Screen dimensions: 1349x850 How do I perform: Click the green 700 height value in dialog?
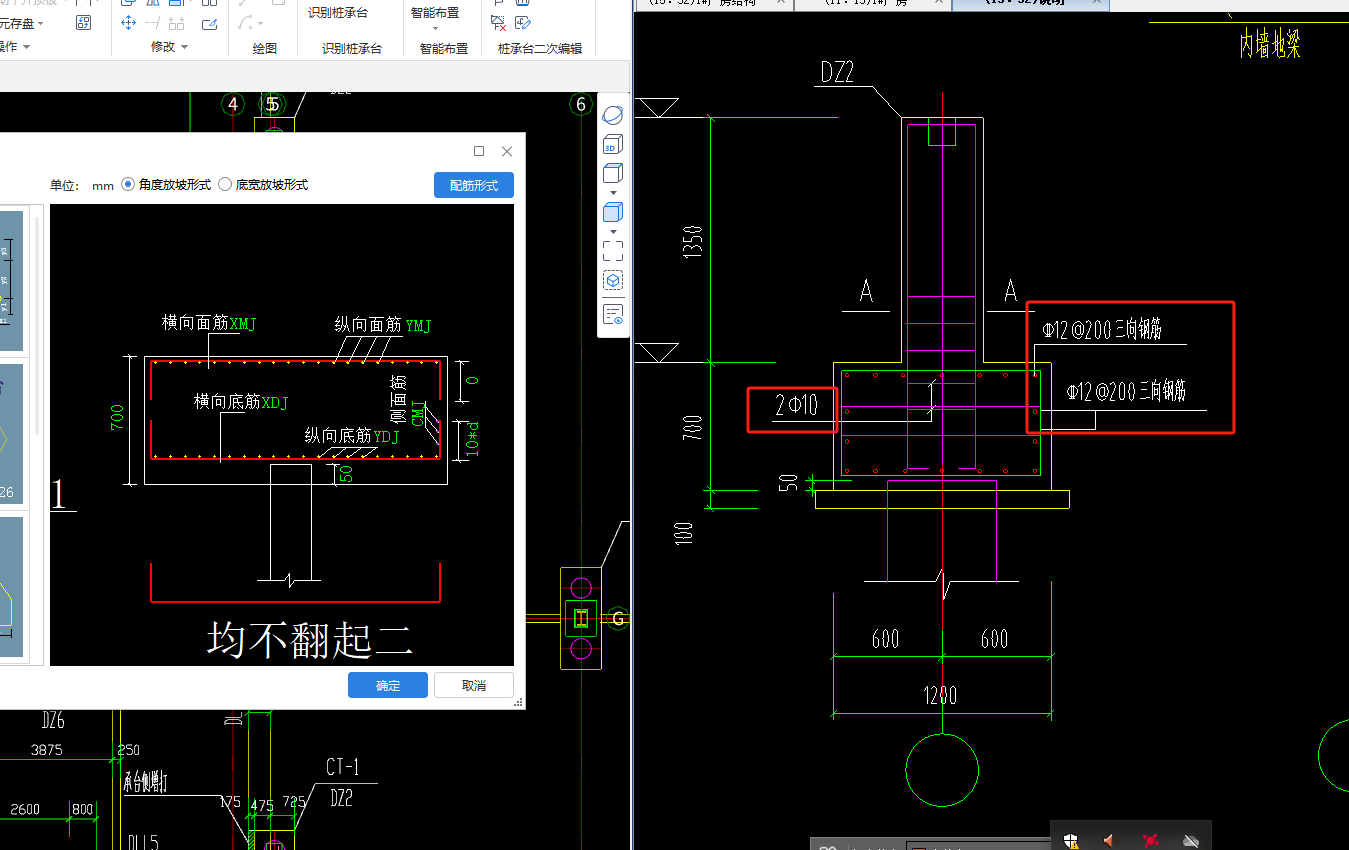(118, 418)
